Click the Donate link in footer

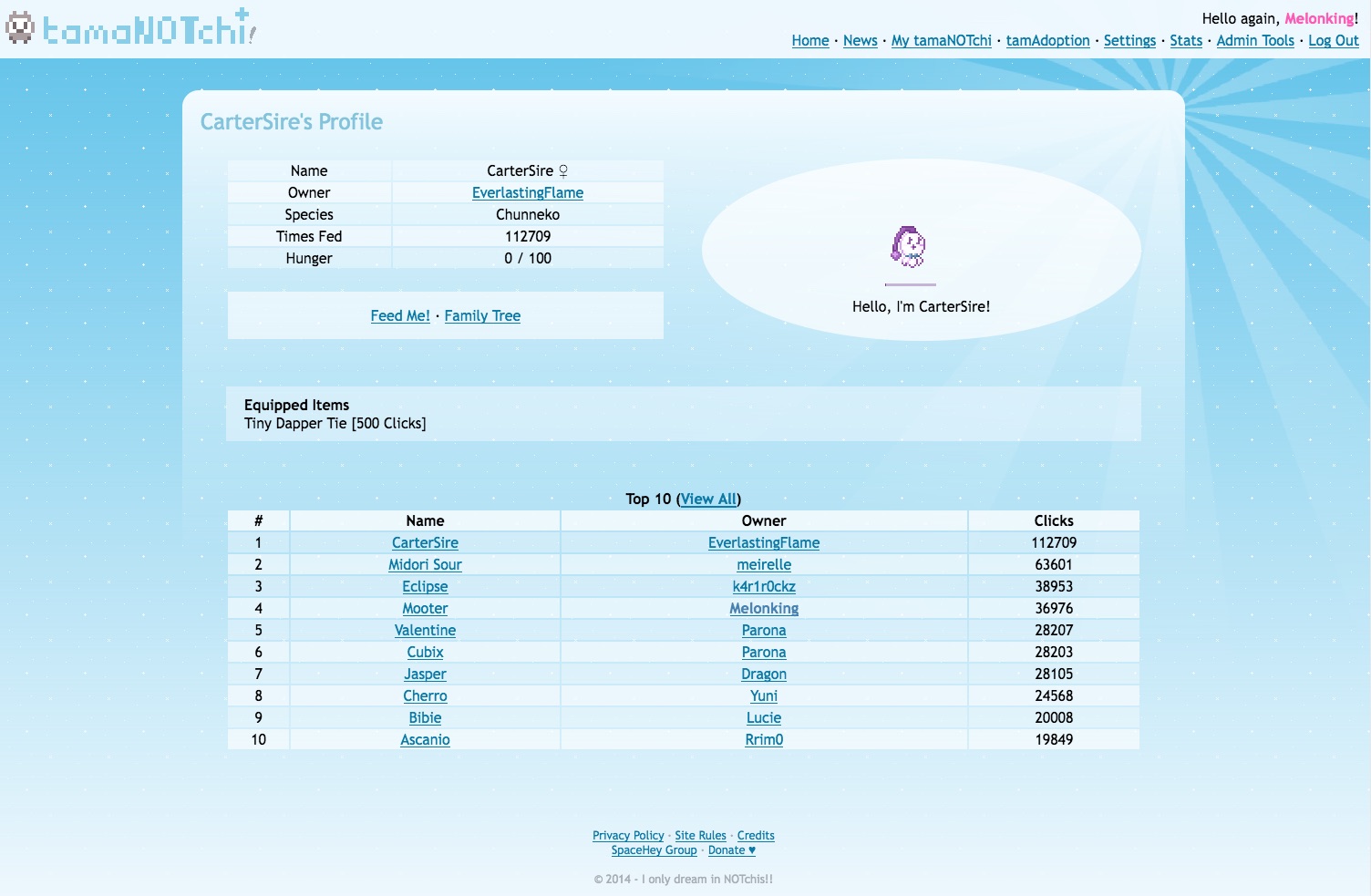732,850
